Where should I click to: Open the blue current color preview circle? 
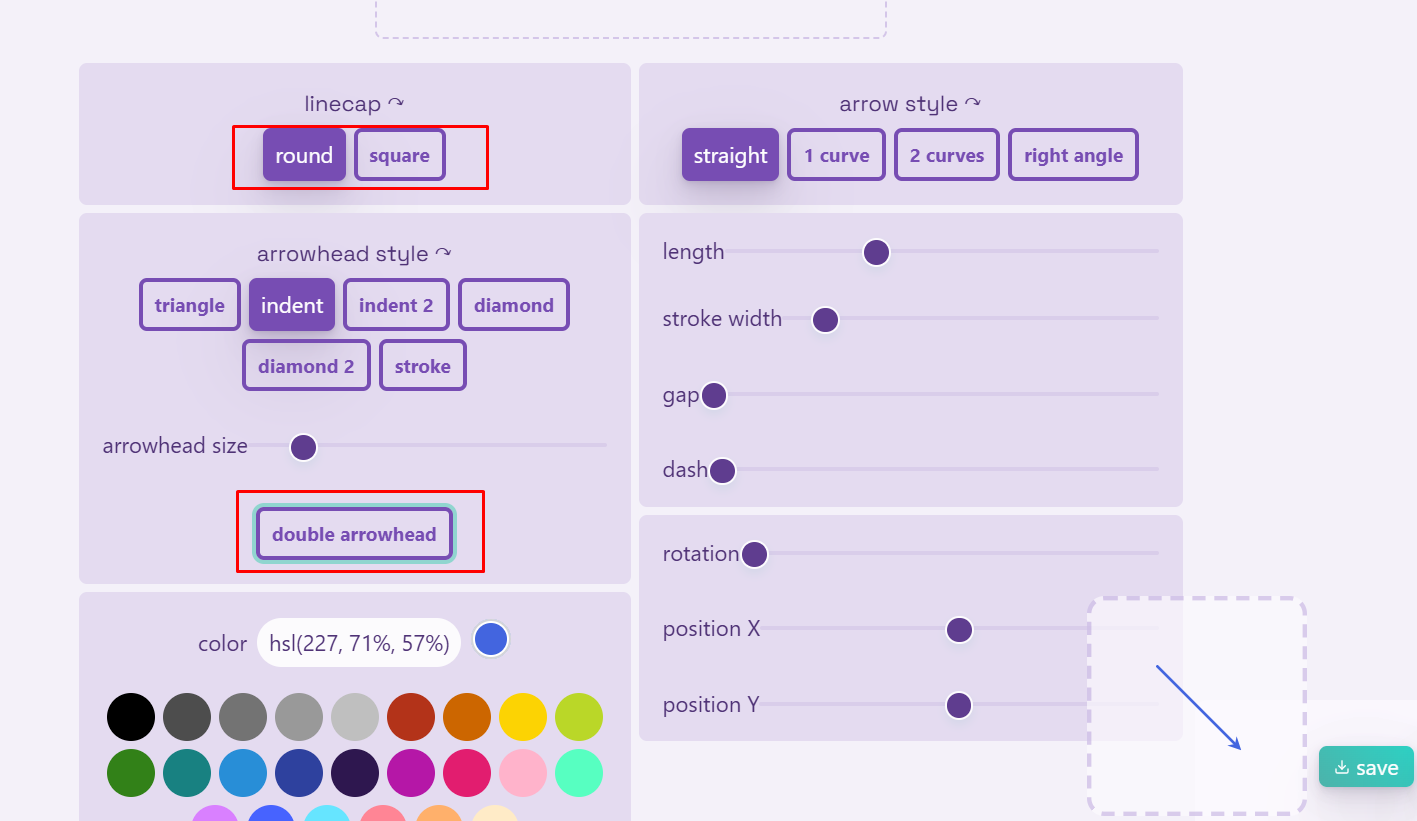491,640
